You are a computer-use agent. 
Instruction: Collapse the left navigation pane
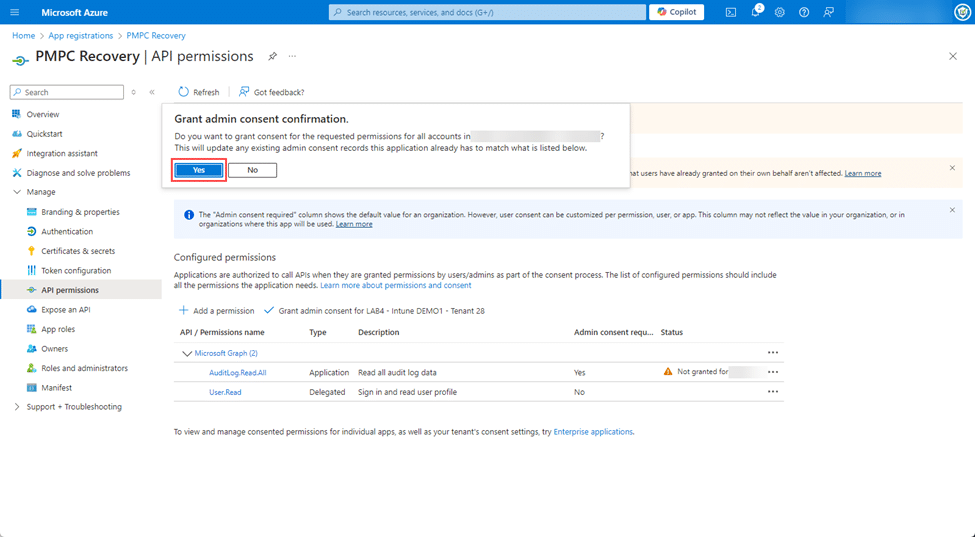coord(152,92)
